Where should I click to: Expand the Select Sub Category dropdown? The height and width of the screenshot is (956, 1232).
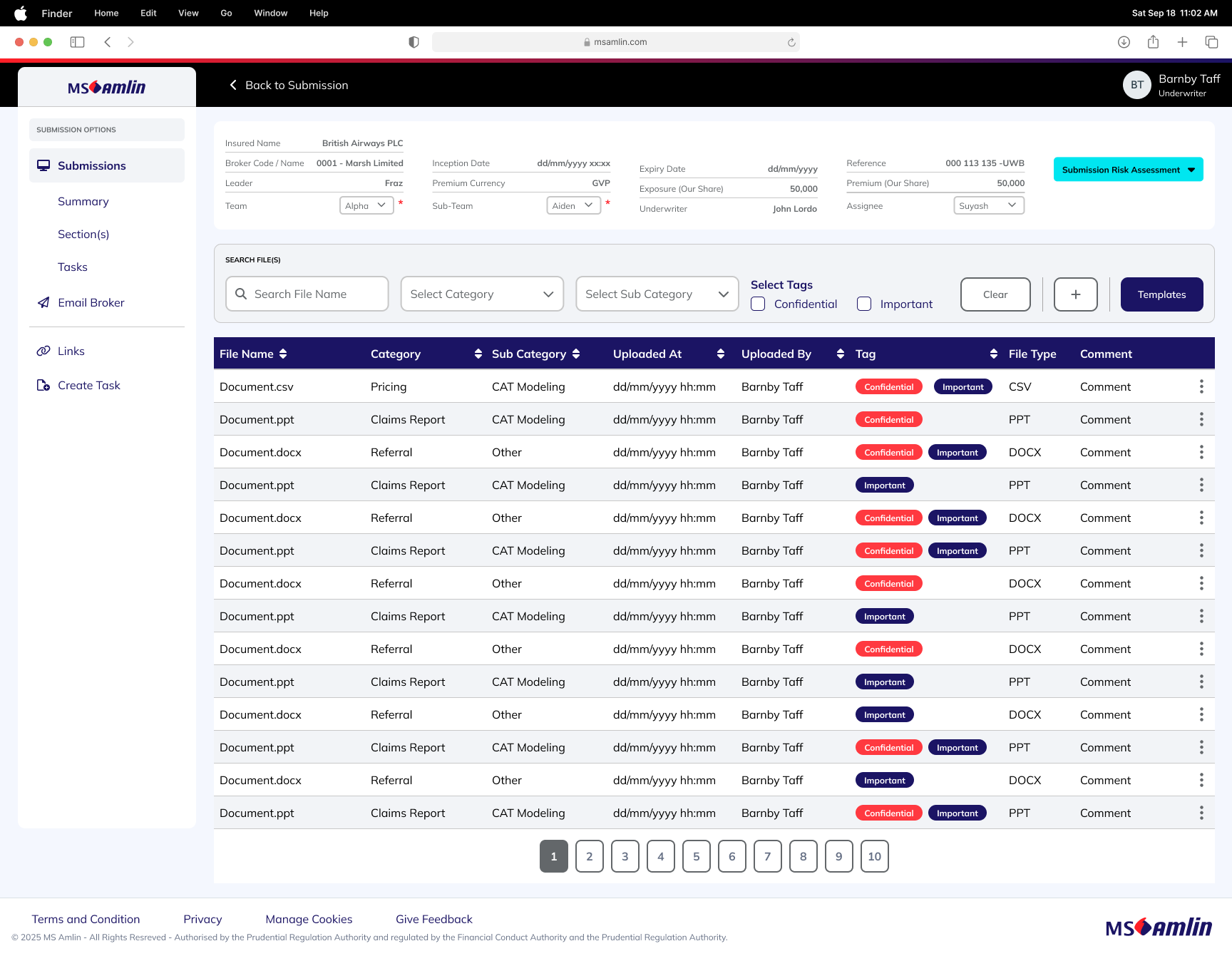point(657,294)
